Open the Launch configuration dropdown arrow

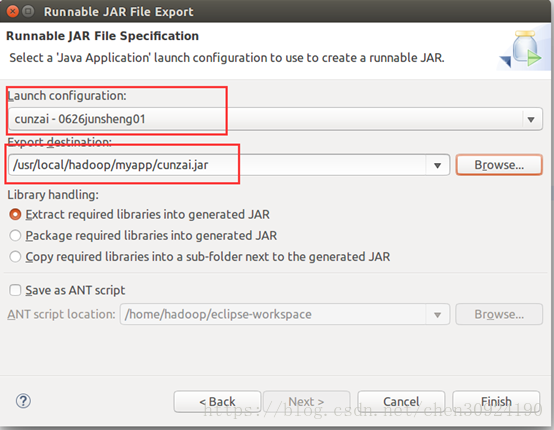[531, 119]
